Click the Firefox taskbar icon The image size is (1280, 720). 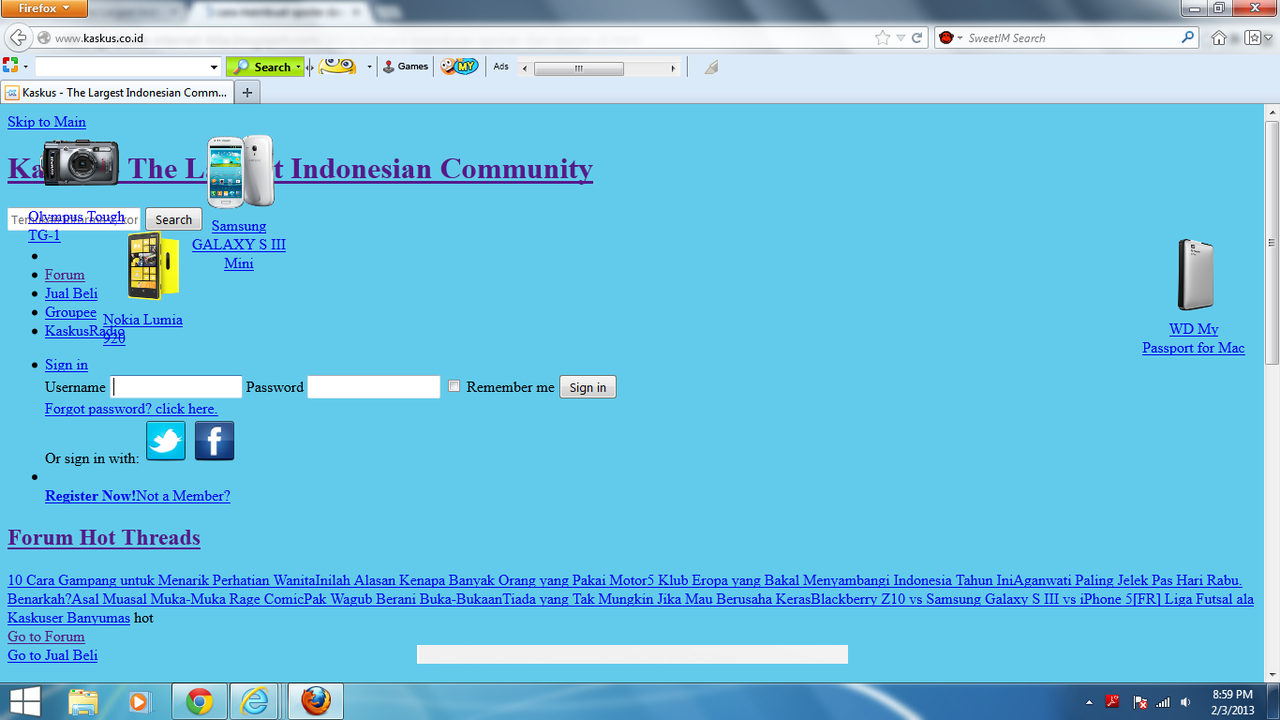(315, 702)
